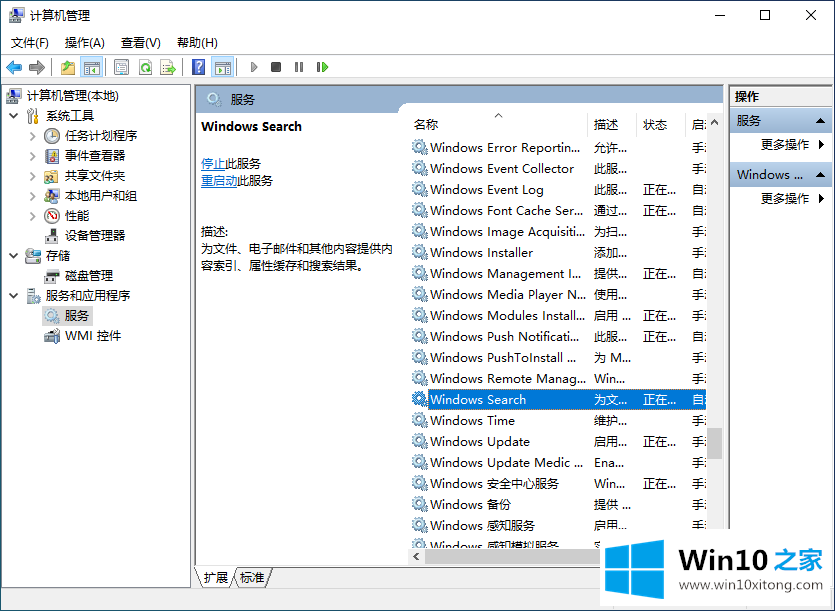The image size is (835, 611).
Task: Click the 停止 service link
Action: (x=212, y=163)
